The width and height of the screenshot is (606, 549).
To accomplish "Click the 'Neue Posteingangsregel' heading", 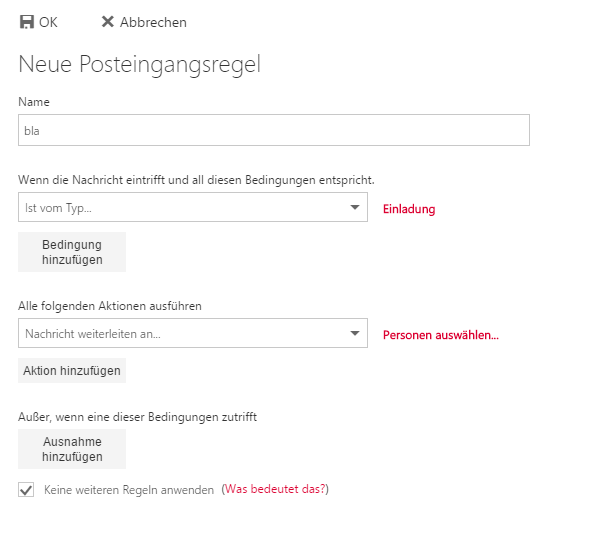I will tap(139, 65).
